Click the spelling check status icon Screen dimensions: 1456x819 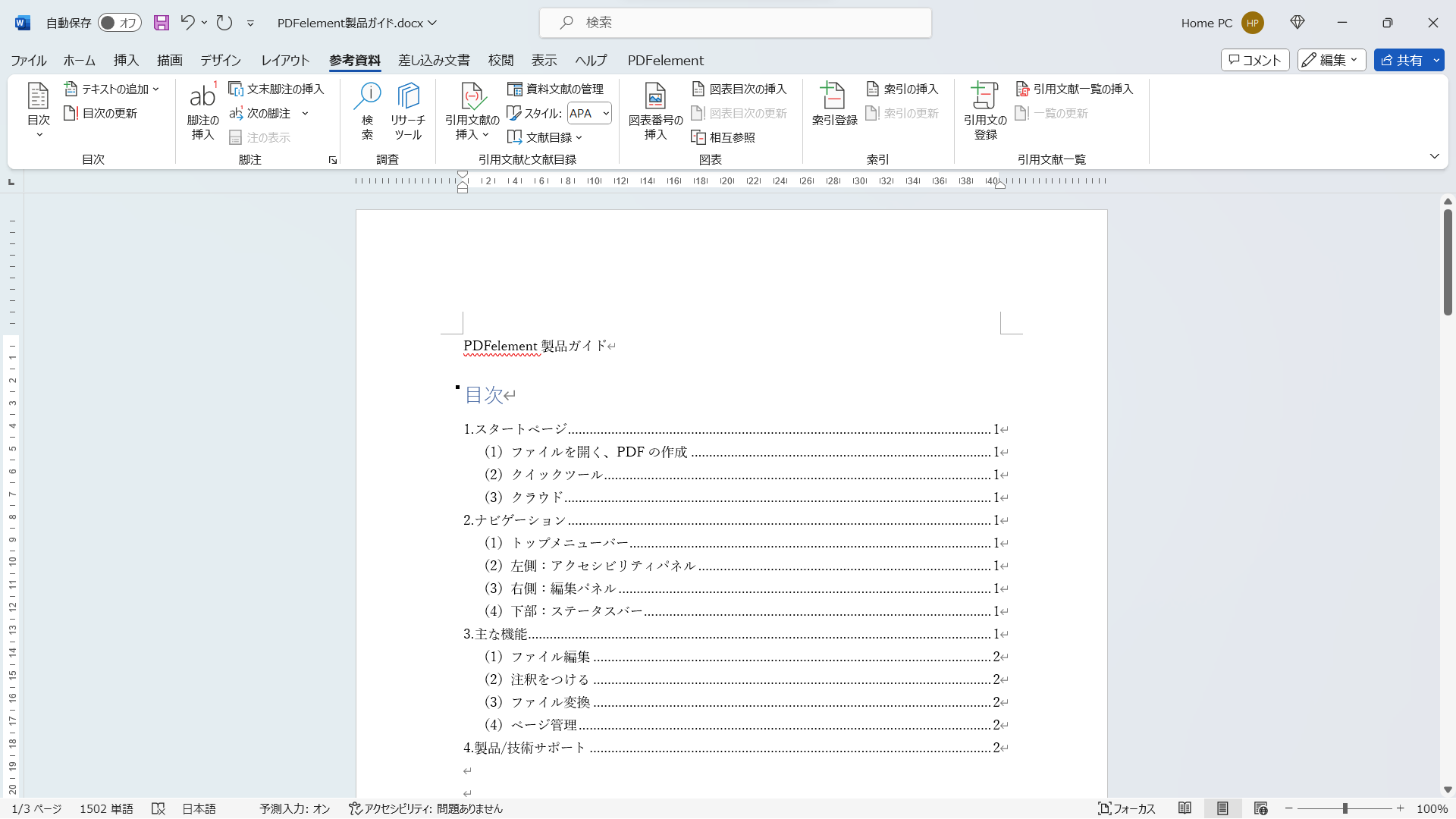pos(158,809)
